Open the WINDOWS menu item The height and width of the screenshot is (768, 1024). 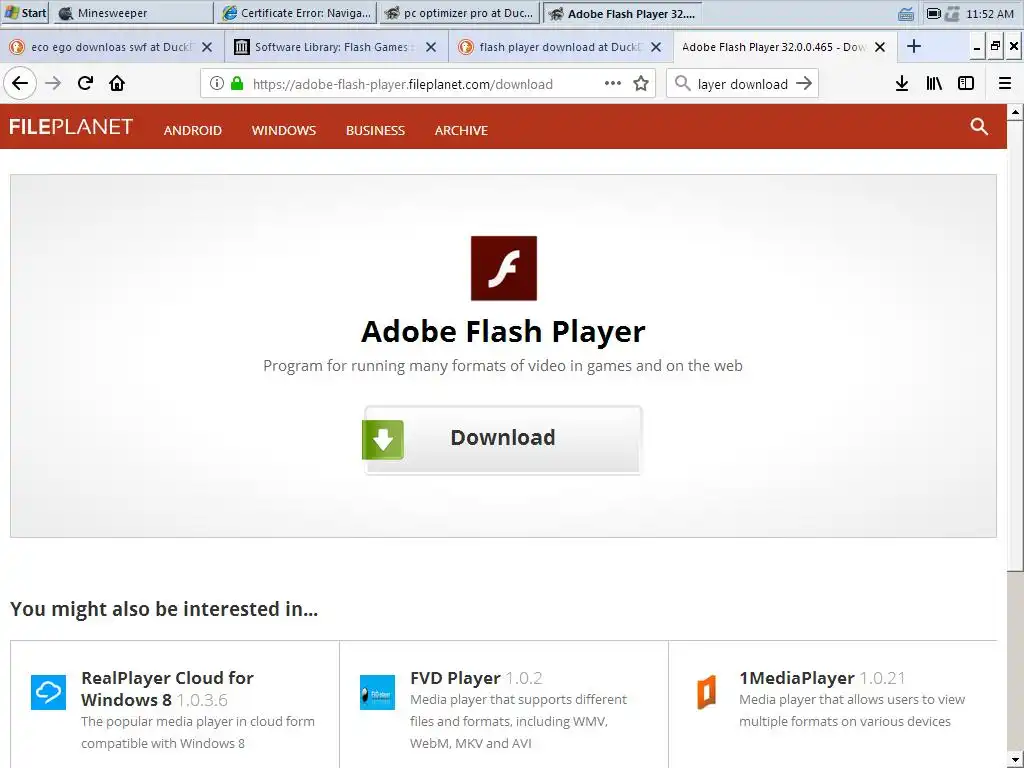[283, 131]
